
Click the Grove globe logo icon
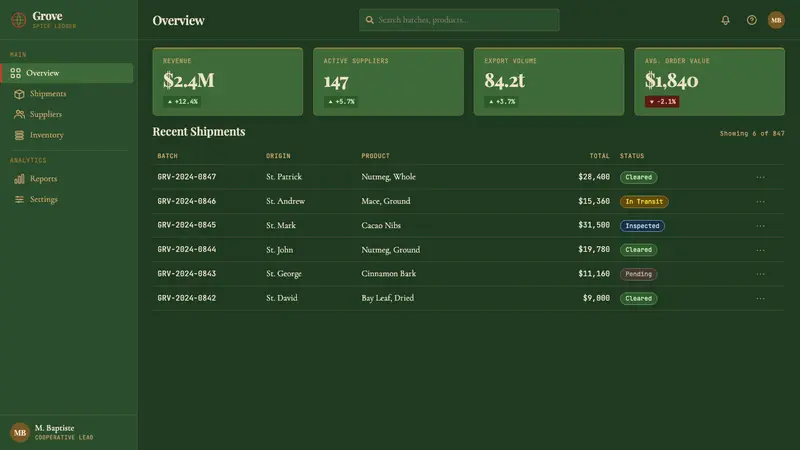click(x=19, y=20)
